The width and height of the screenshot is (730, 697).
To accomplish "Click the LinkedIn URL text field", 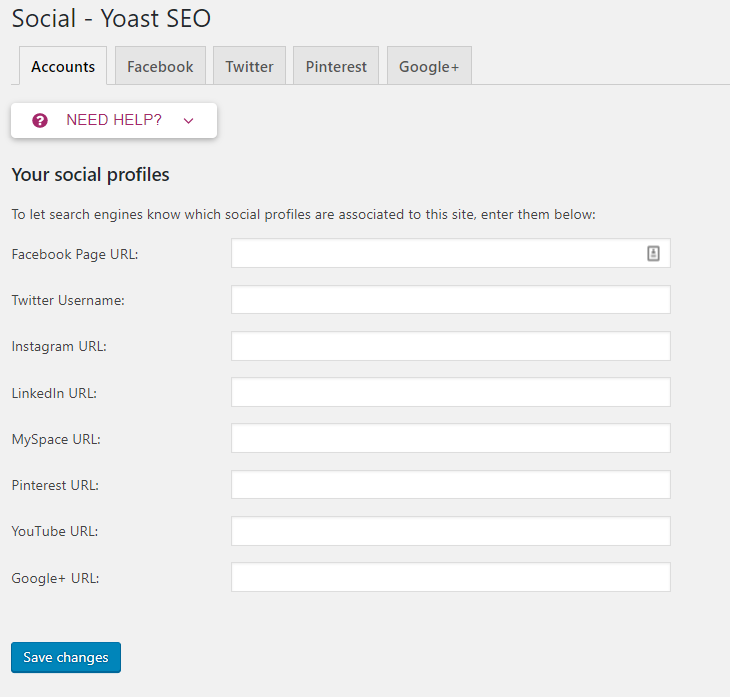I will click(451, 392).
